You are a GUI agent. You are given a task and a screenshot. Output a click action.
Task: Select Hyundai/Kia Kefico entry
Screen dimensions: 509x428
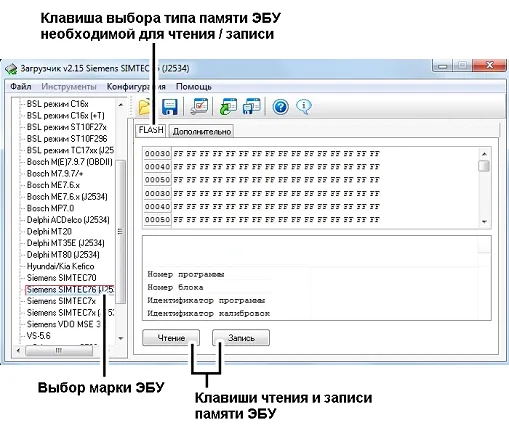[x=60, y=266]
